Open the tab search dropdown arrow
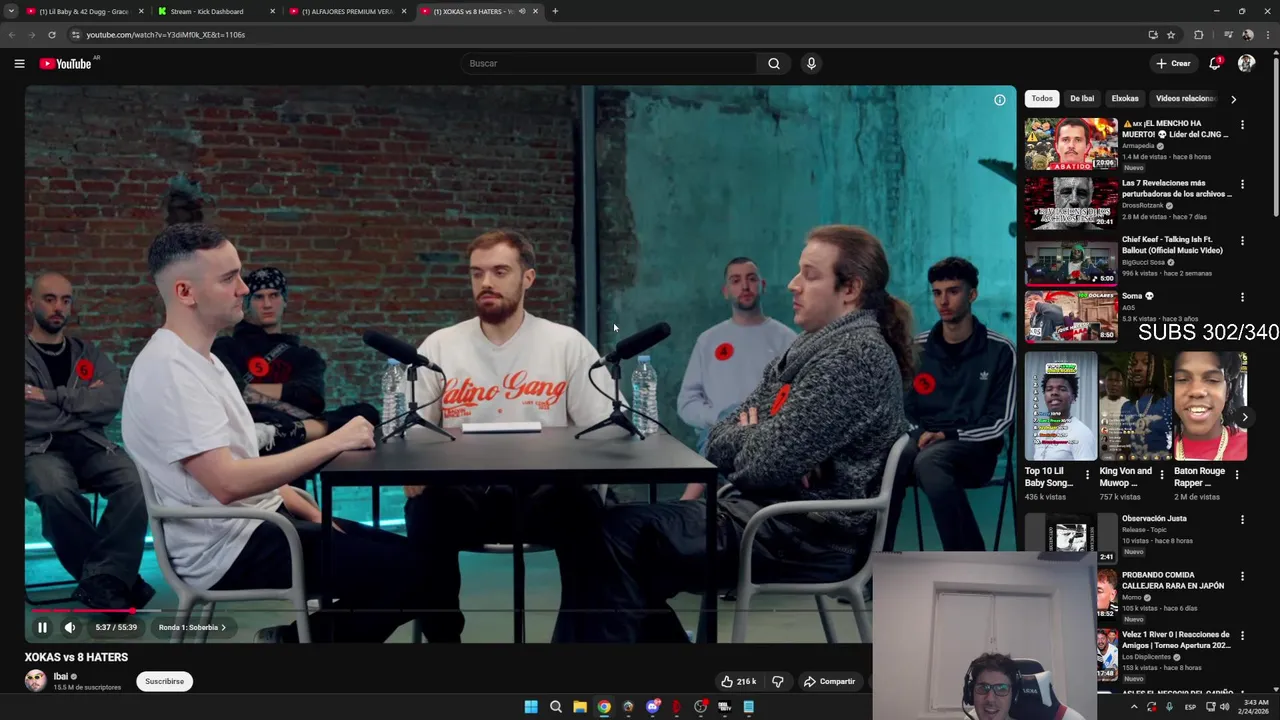Image resolution: width=1280 pixels, height=720 pixels. coord(11,11)
